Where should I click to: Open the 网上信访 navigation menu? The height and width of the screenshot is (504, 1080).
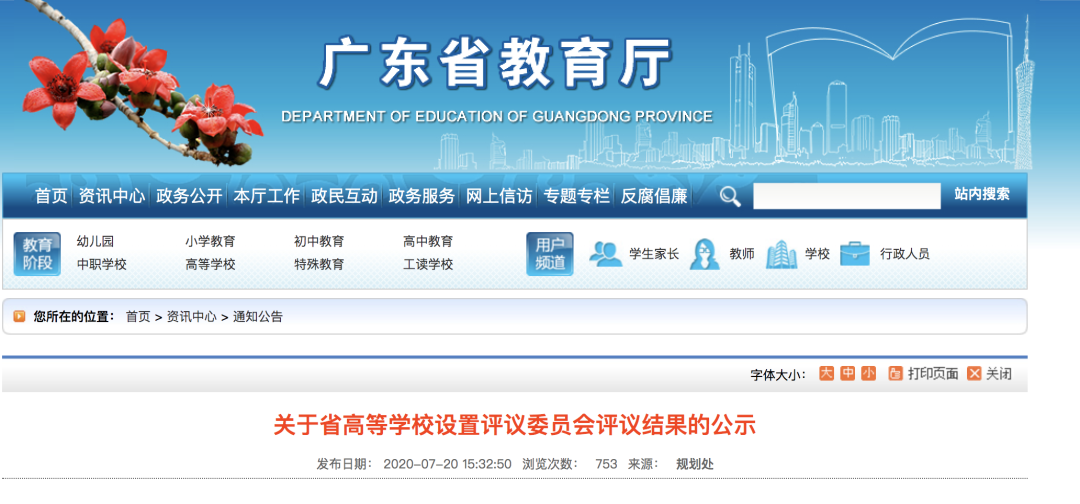point(499,196)
